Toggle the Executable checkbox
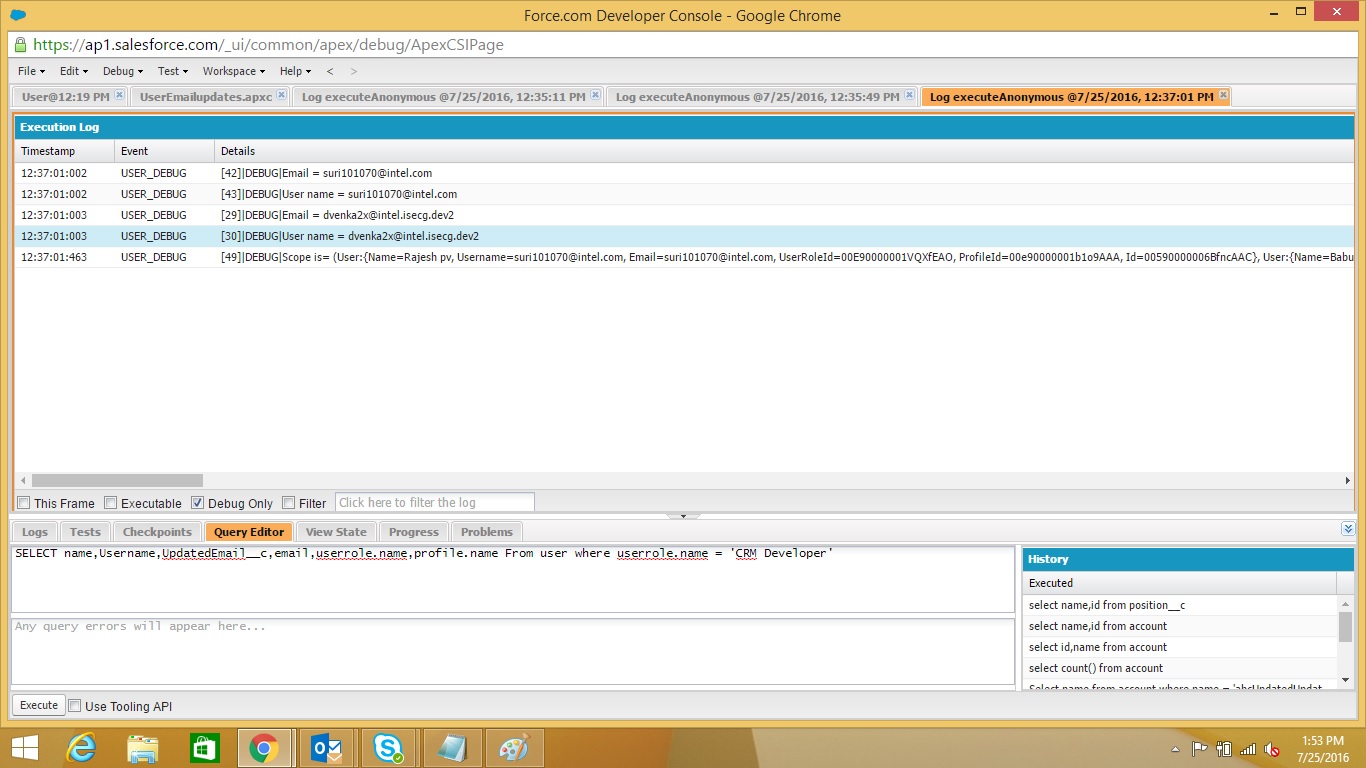The image size is (1366, 768). pyautogui.click(x=111, y=503)
